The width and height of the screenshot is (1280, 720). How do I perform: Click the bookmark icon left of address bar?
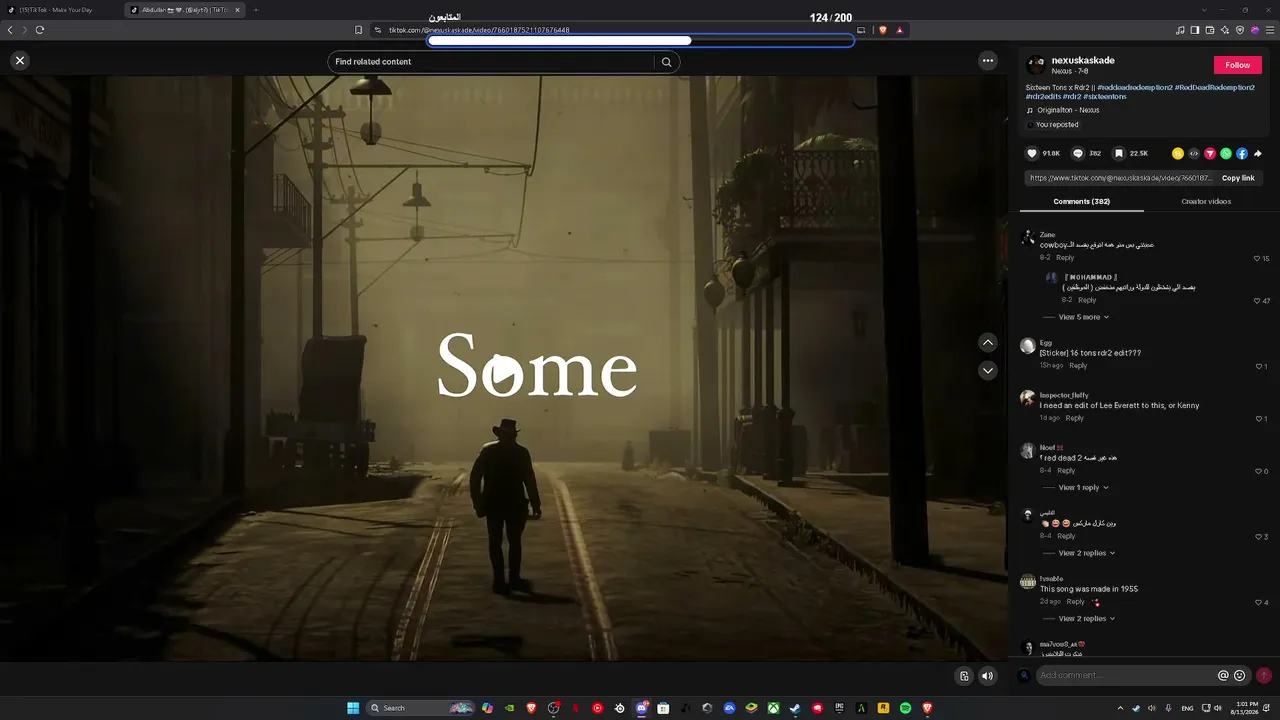point(359,30)
